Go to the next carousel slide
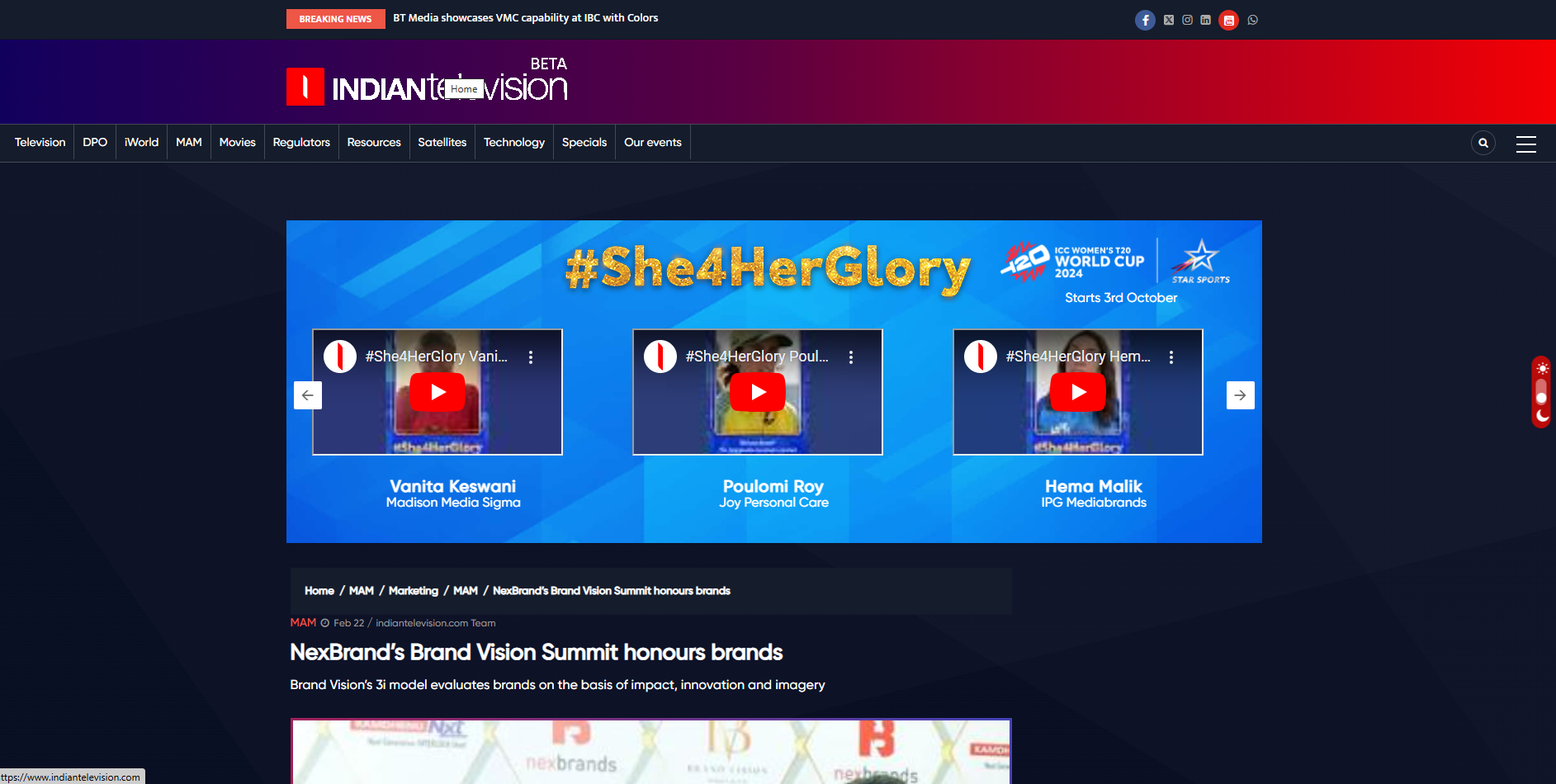 pos(1240,395)
